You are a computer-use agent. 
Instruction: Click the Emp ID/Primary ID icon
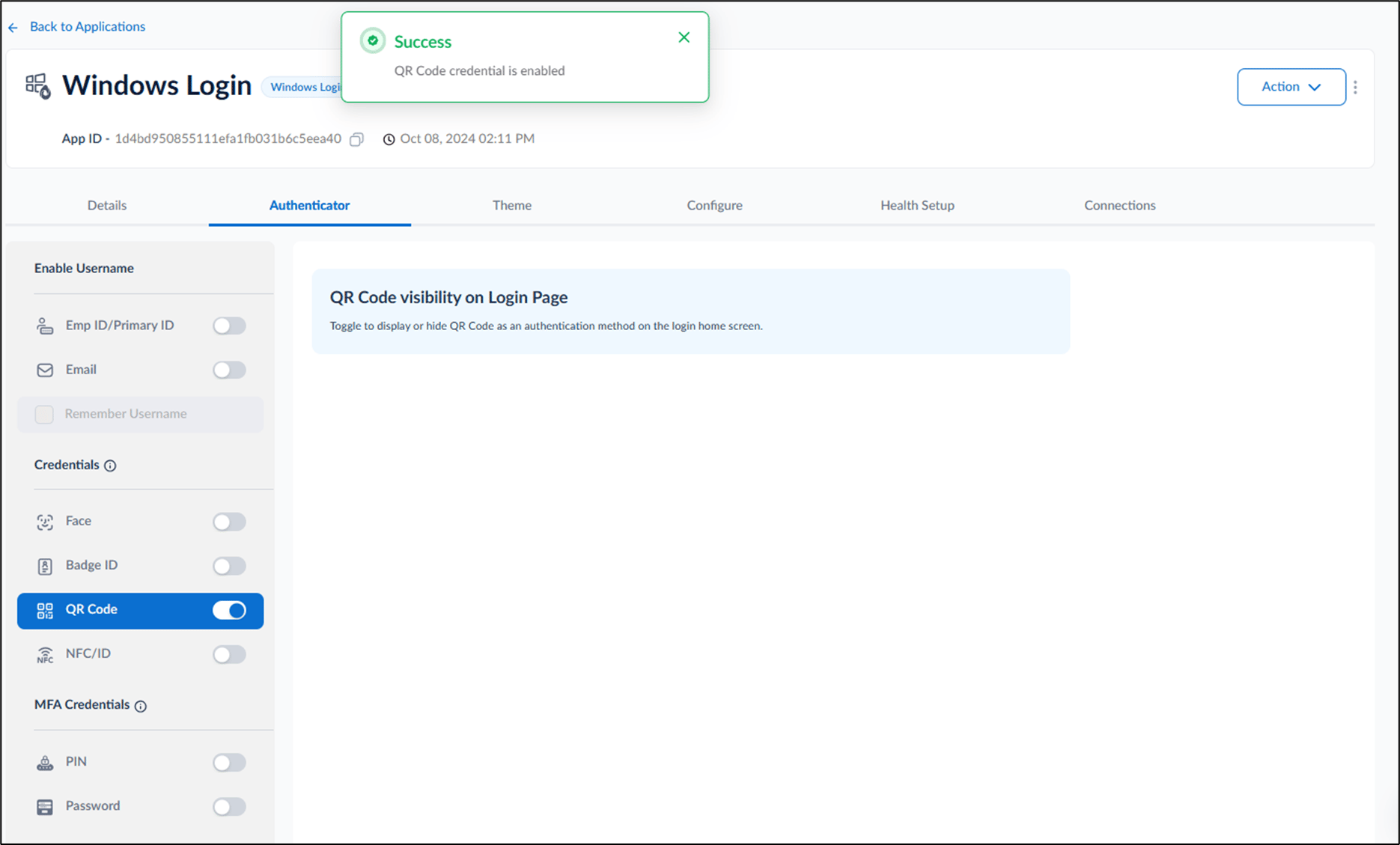coord(45,326)
